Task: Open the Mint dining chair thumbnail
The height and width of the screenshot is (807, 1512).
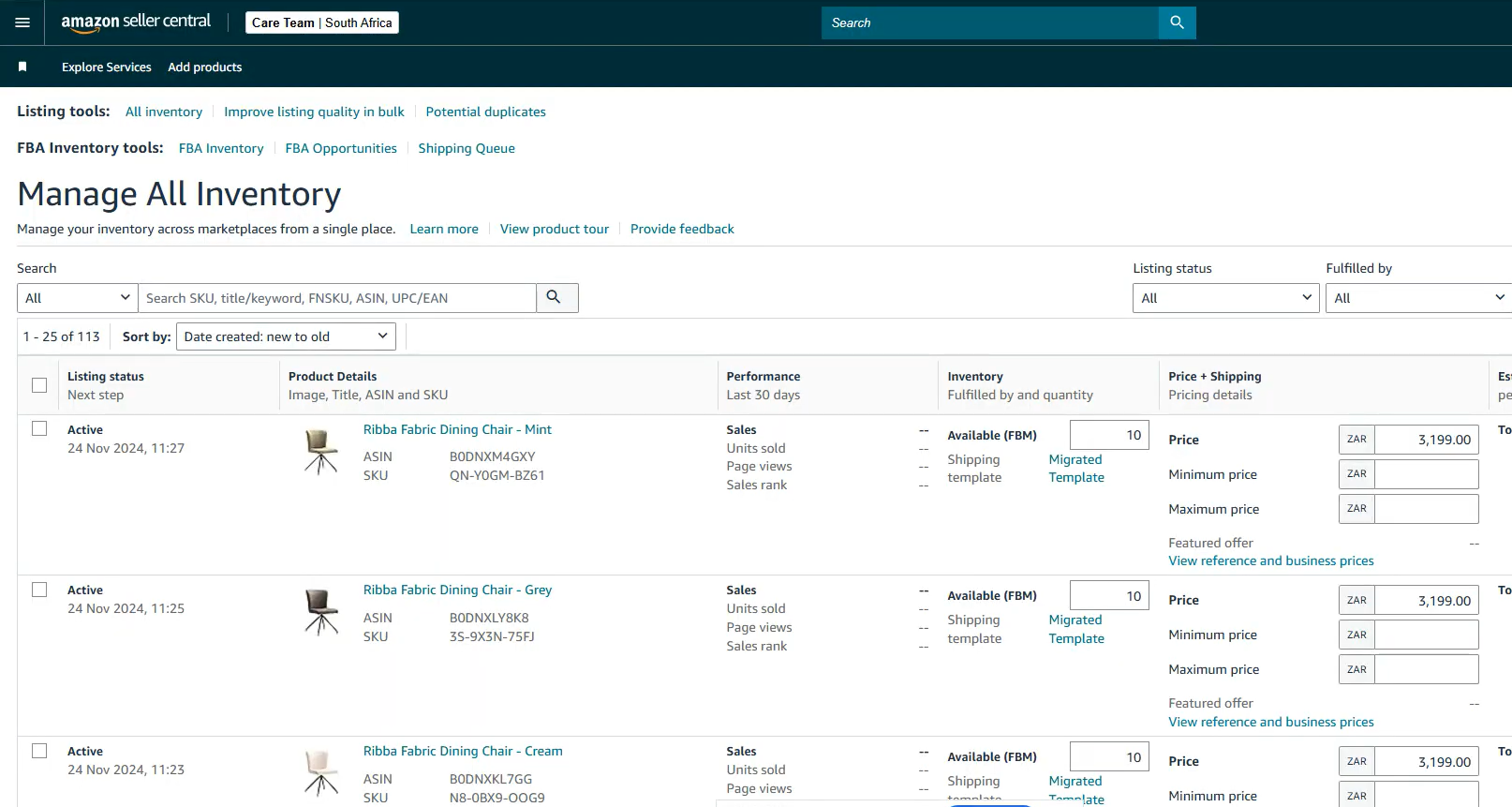Action: point(321,451)
